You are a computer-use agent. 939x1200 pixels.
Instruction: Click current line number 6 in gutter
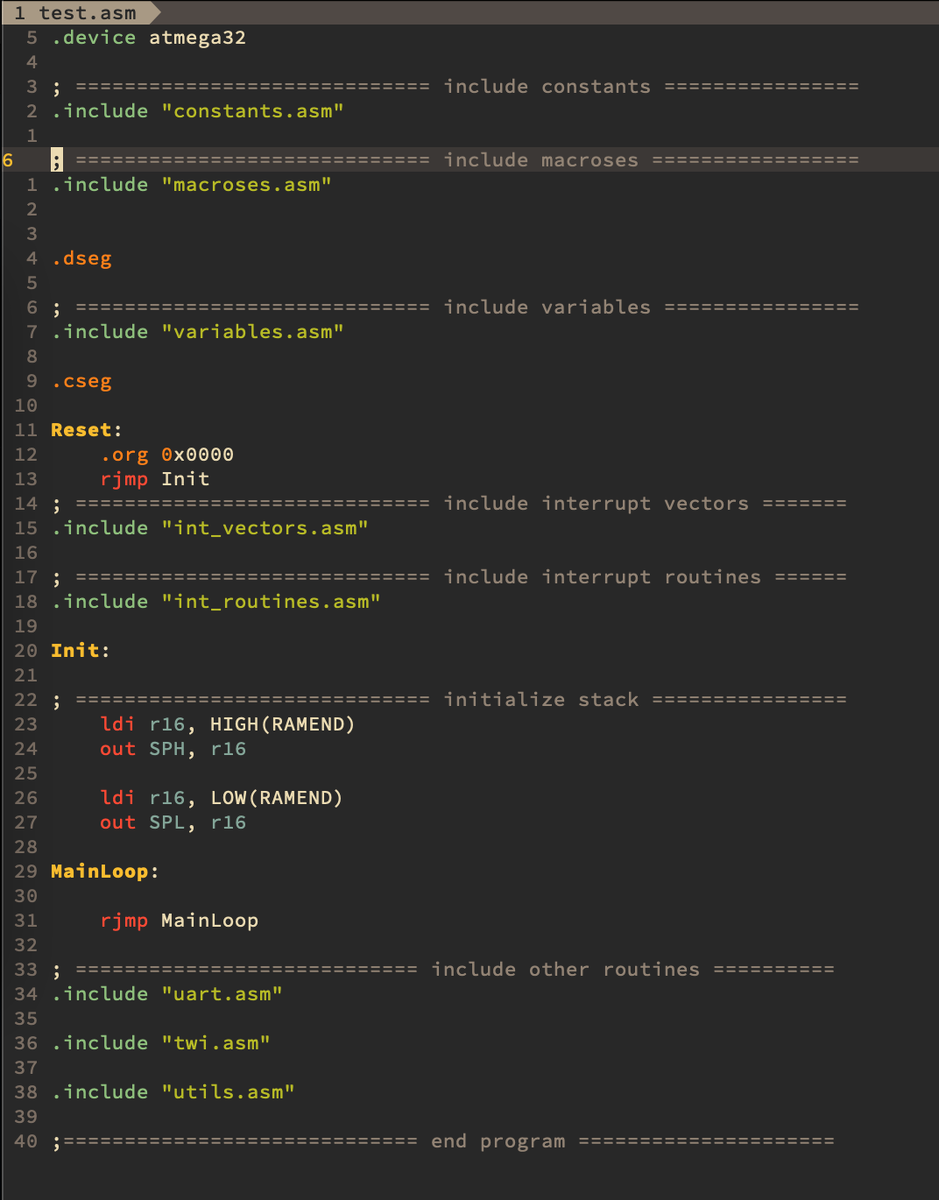pos(8,160)
